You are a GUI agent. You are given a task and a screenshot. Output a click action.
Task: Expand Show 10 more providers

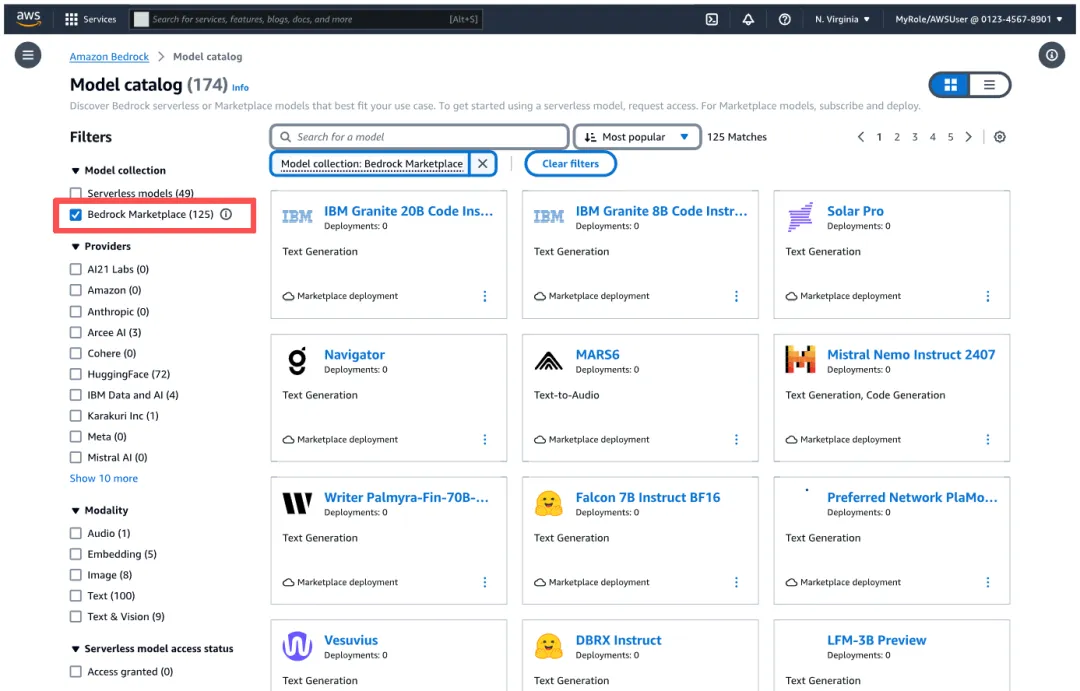[x=104, y=478]
